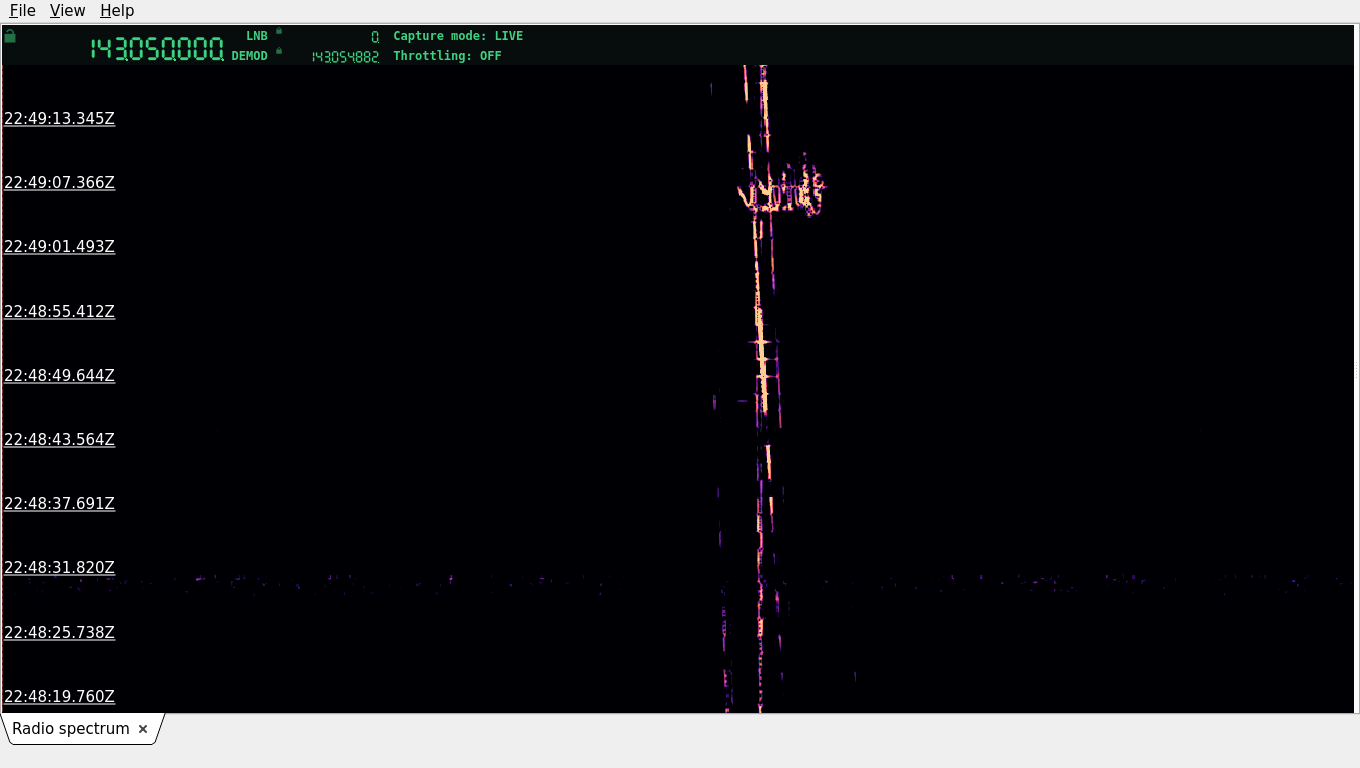Toggle the green frequency lock padlock
1360x768 pixels.
click(10, 36)
